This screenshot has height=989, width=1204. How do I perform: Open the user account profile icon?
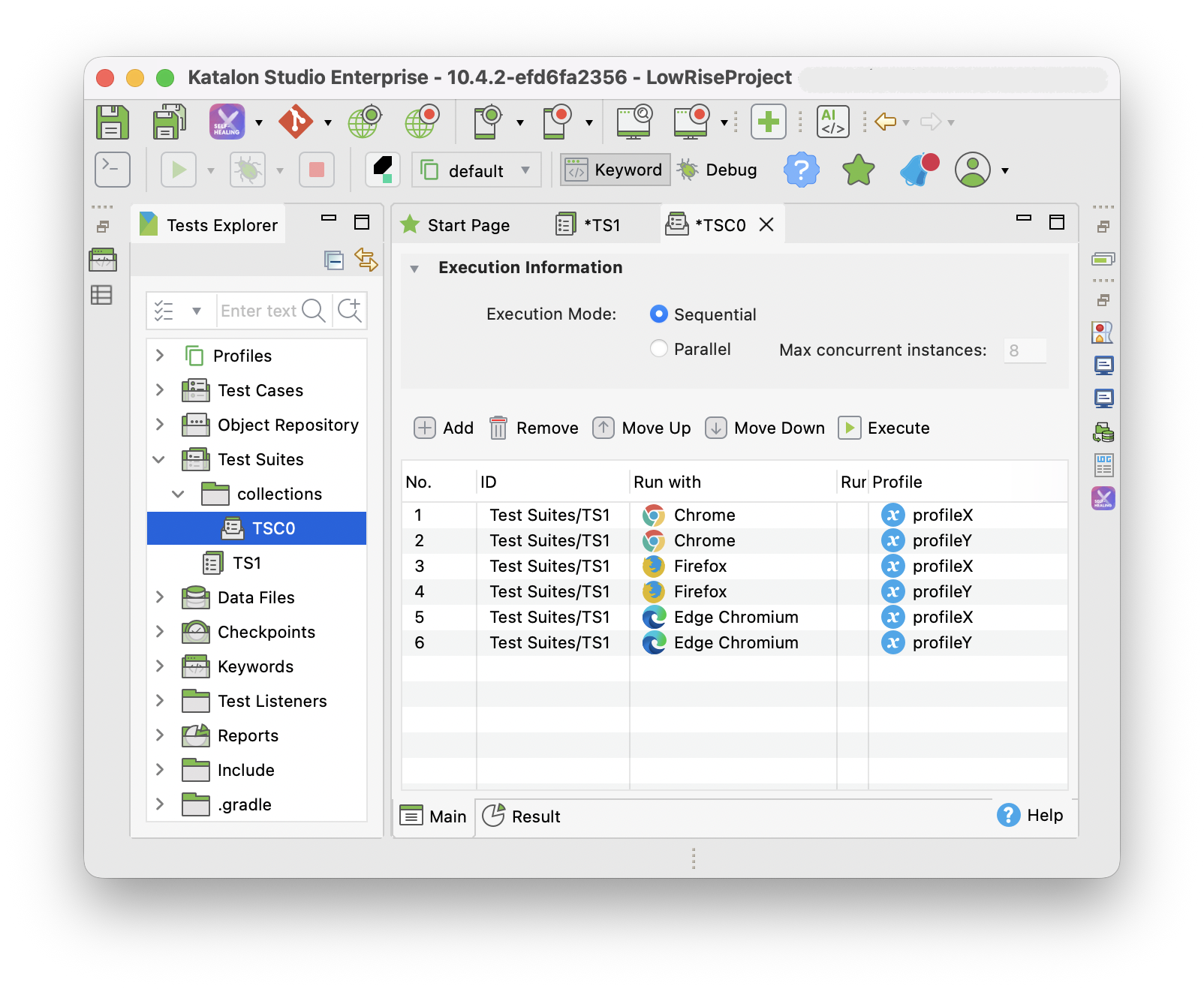(x=972, y=170)
